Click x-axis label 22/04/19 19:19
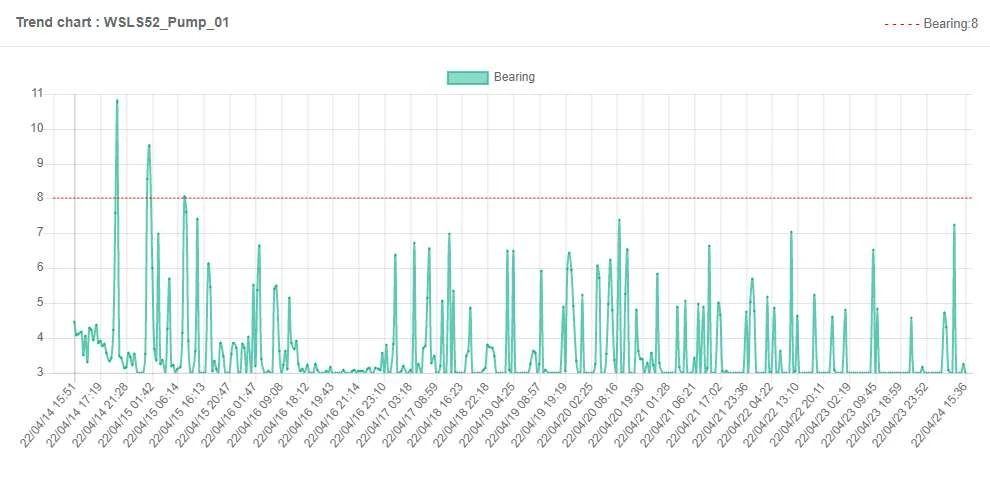Screen dimensions: 990x480 tap(540, 414)
